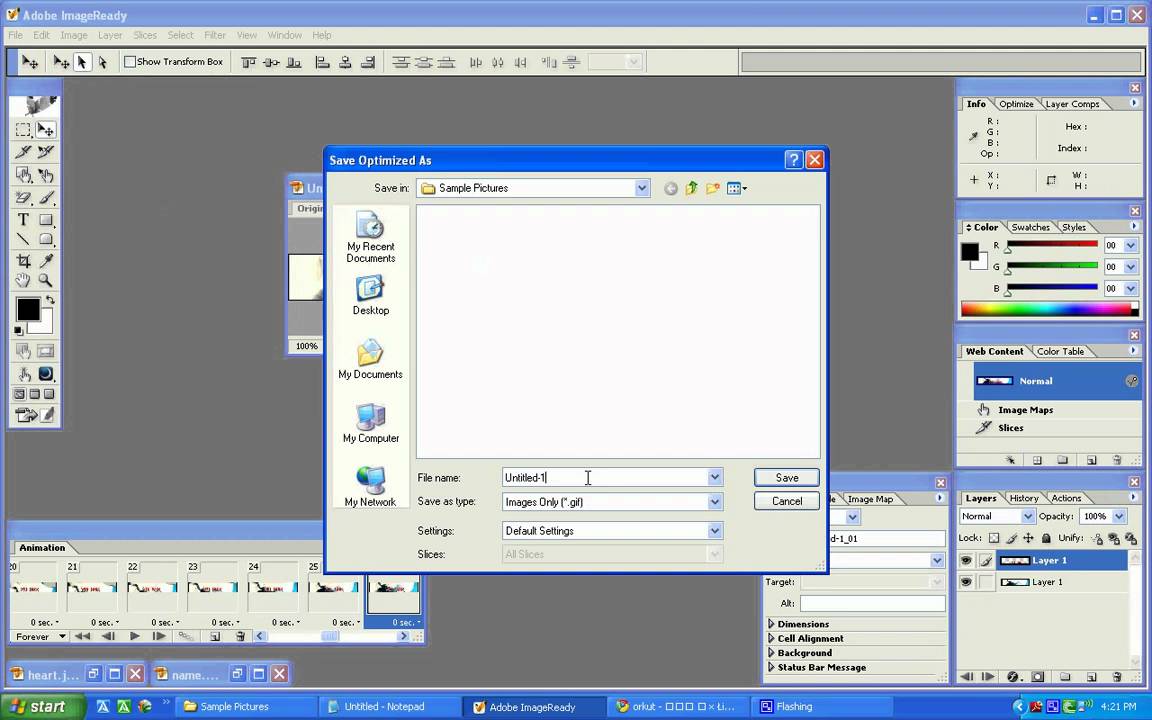Screen dimensions: 1152x720
Task: Select the Brush tool in toolbox
Action: (46, 198)
